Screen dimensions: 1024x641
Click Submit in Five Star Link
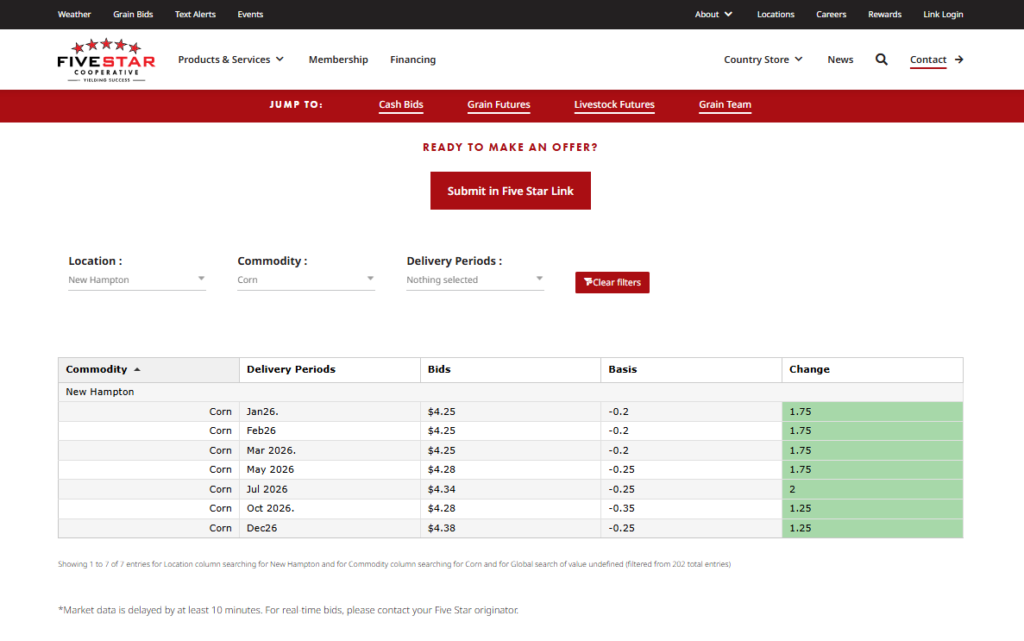[510, 191]
